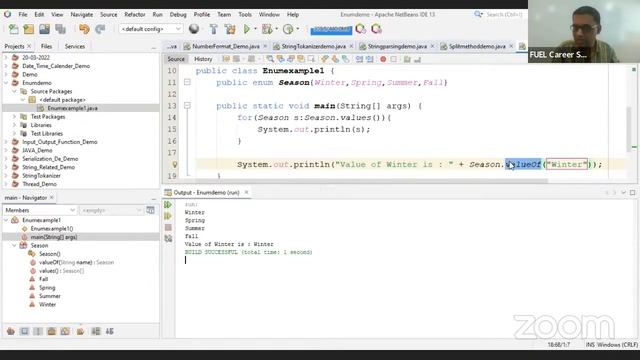The width and height of the screenshot is (640, 360).
Task: Click the New File toolbar icon
Action: pyautogui.click(x=13, y=29)
